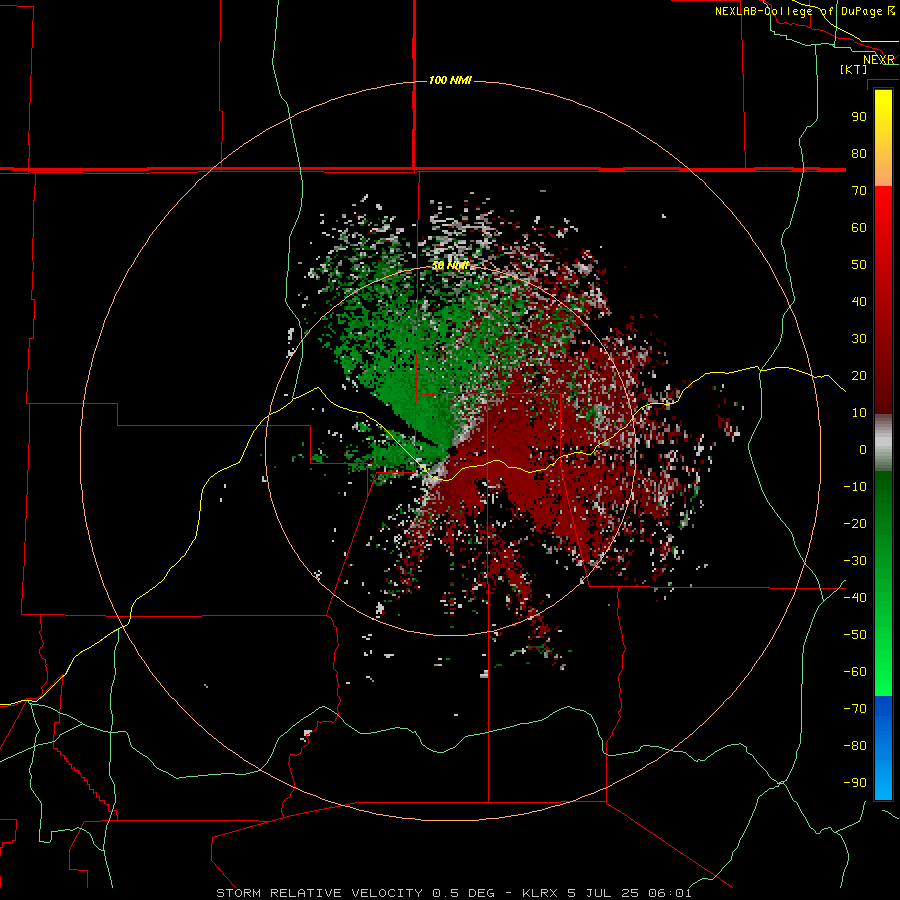The height and width of the screenshot is (900, 900).
Task: Click the 50 value on the velocity scale
Action: 859,265
